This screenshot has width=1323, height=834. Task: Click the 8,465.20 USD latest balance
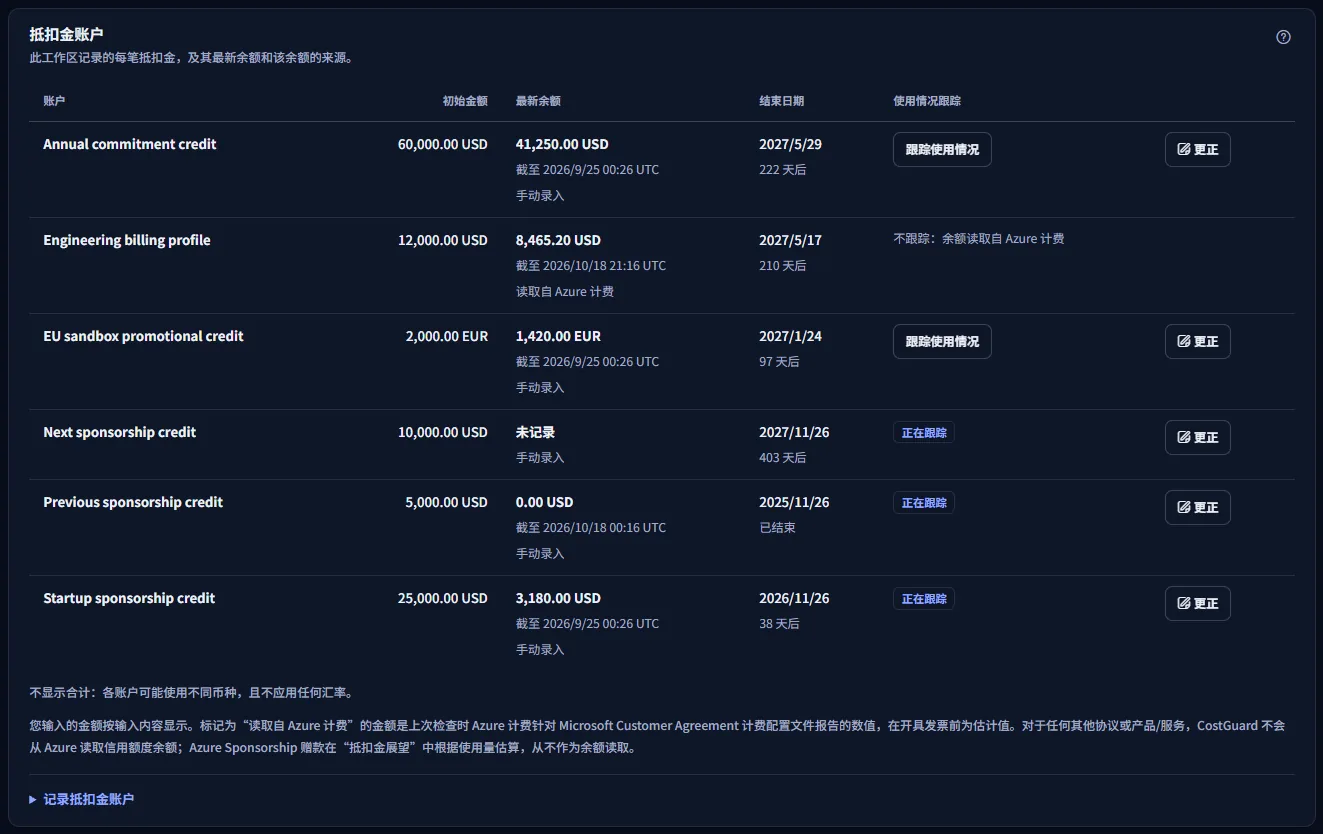pyautogui.click(x=558, y=240)
